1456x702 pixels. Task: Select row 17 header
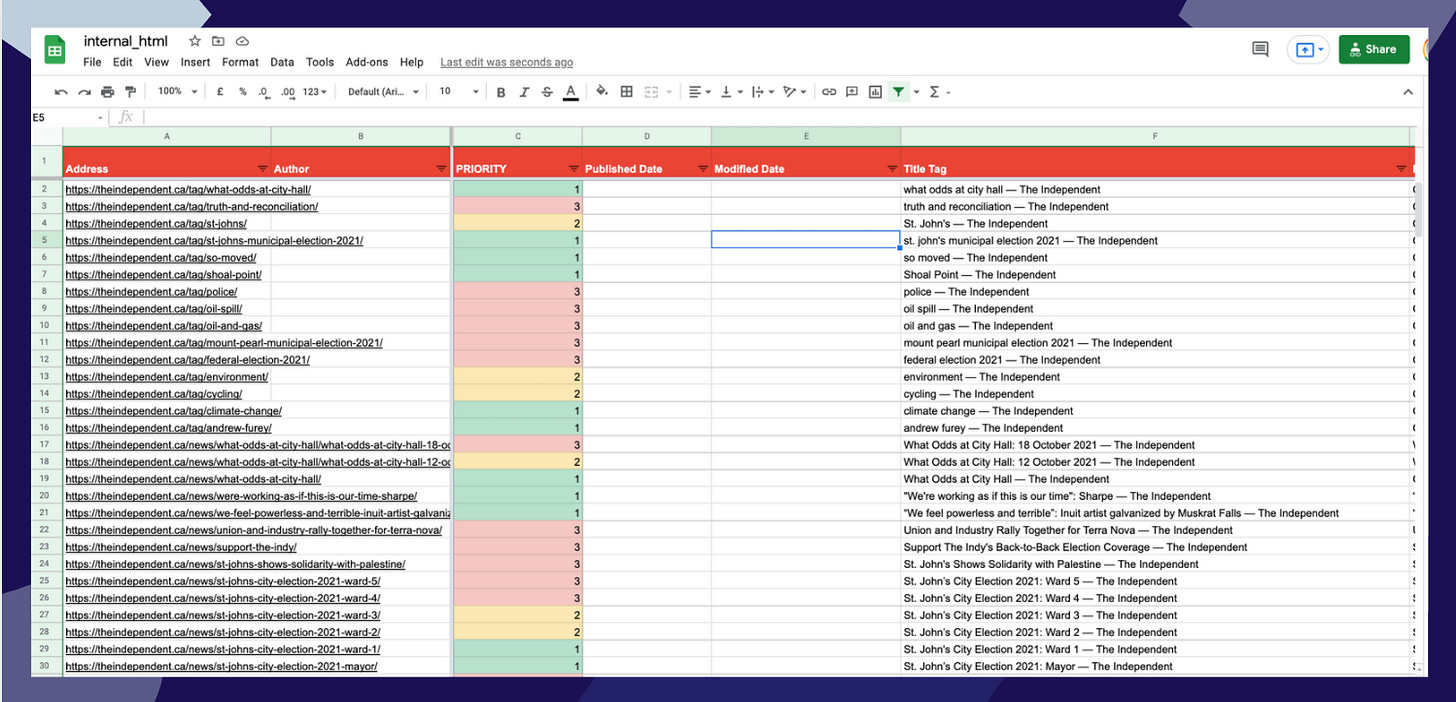point(45,445)
